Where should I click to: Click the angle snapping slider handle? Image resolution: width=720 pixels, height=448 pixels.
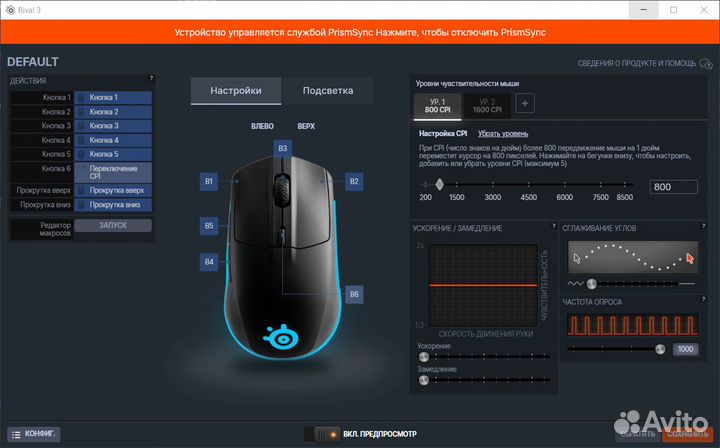point(592,284)
